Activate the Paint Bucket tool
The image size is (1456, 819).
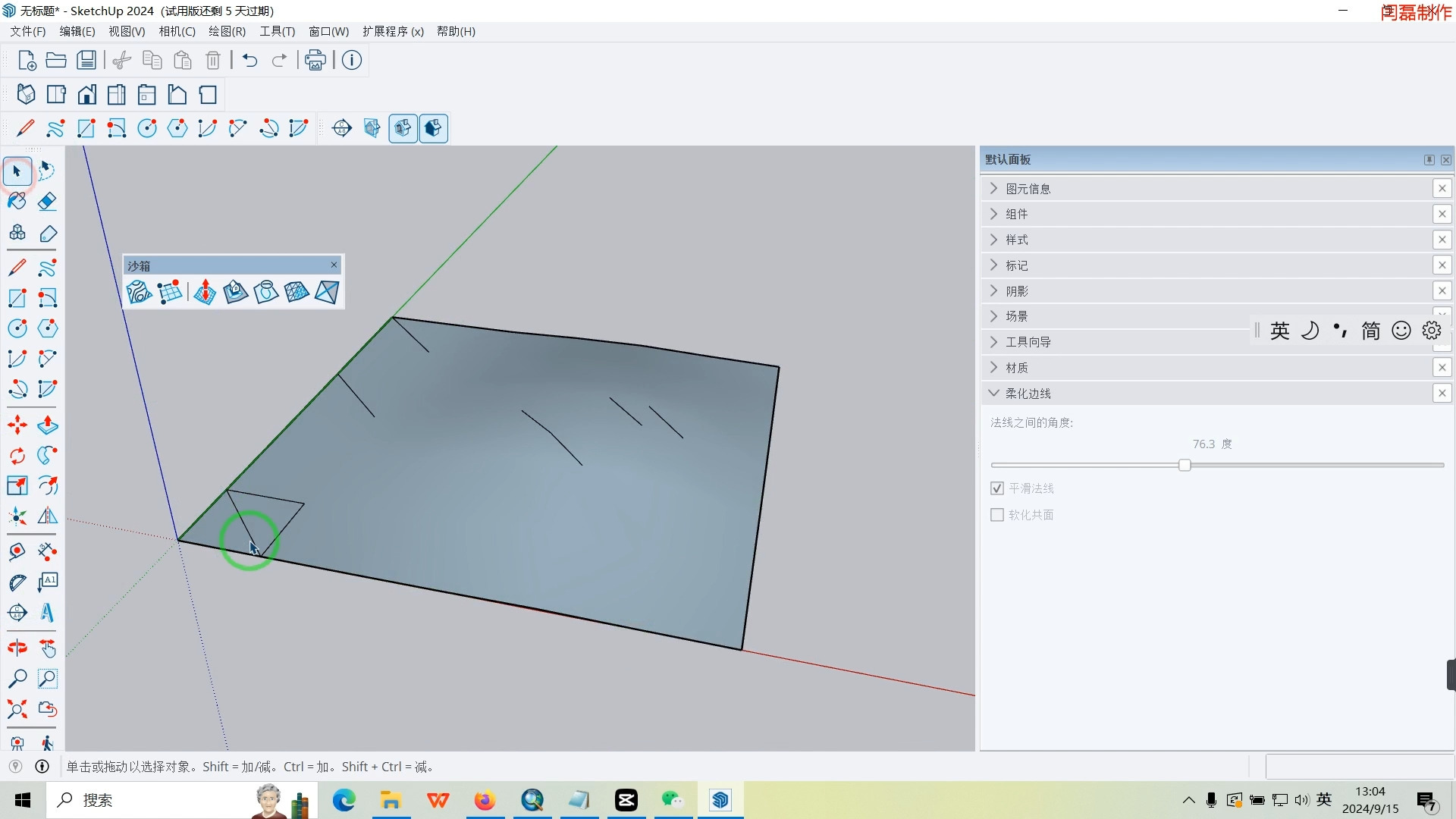(17, 201)
